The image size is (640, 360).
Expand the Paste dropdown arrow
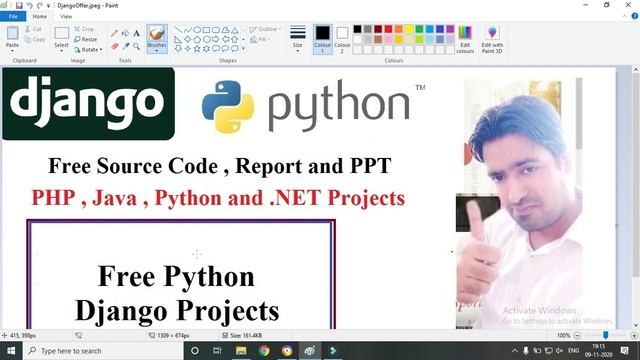pos(12,51)
